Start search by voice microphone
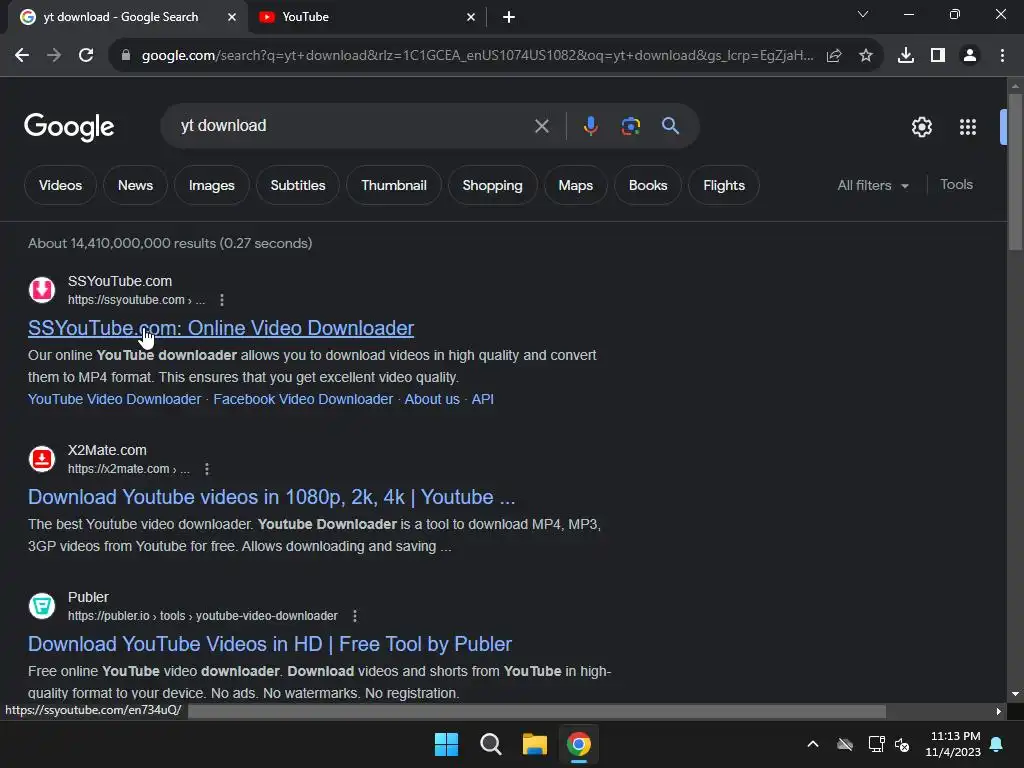The height and width of the screenshot is (768, 1024). (590, 125)
